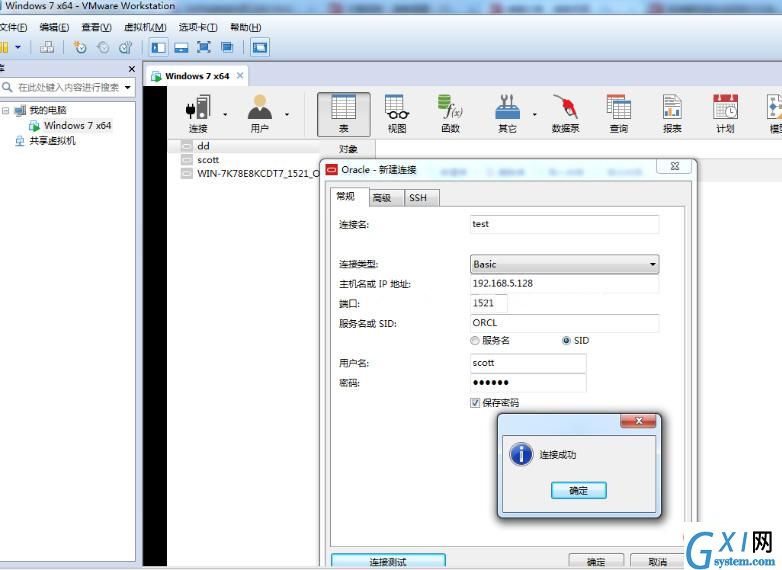Take a VMware snapshot icon

(80, 47)
